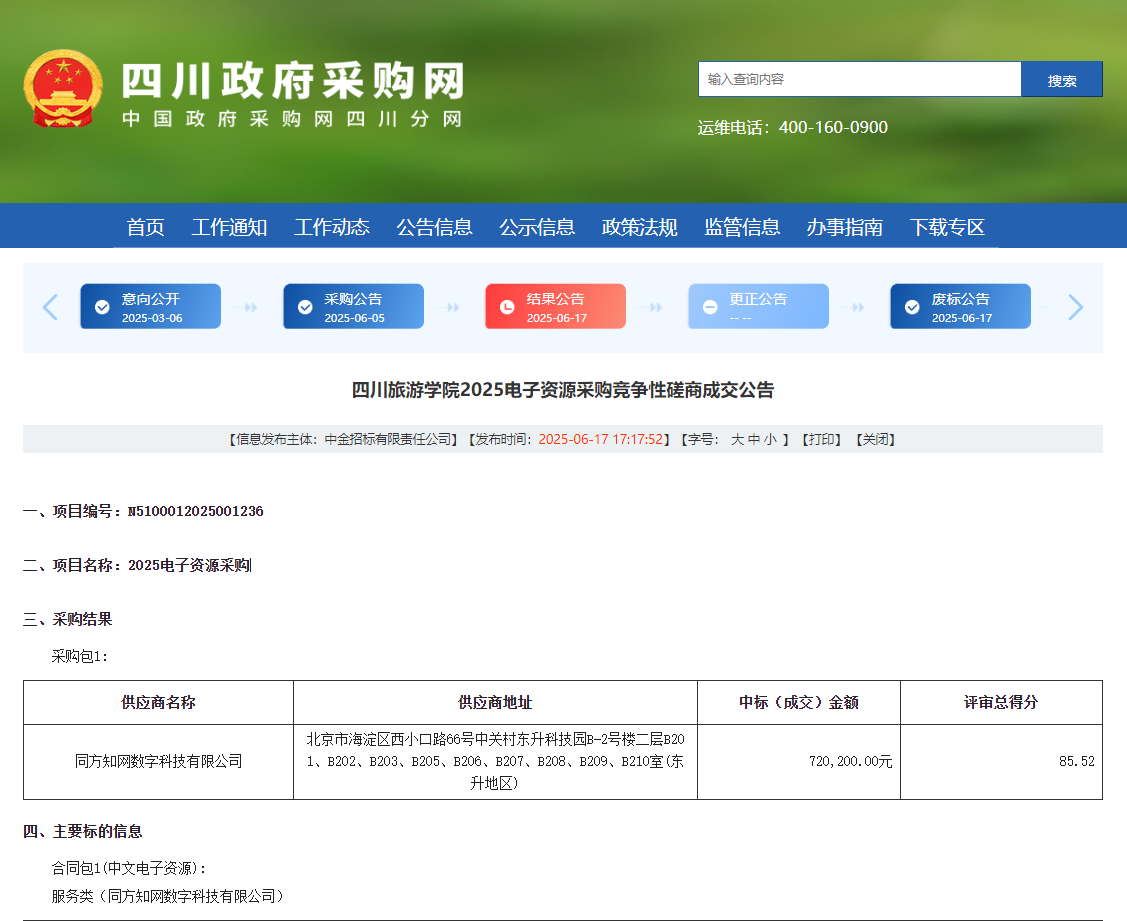Click the announcement title heading
Image resolution: width=1127 pixels, height=921 pixels.
click(x=563, y=390)
